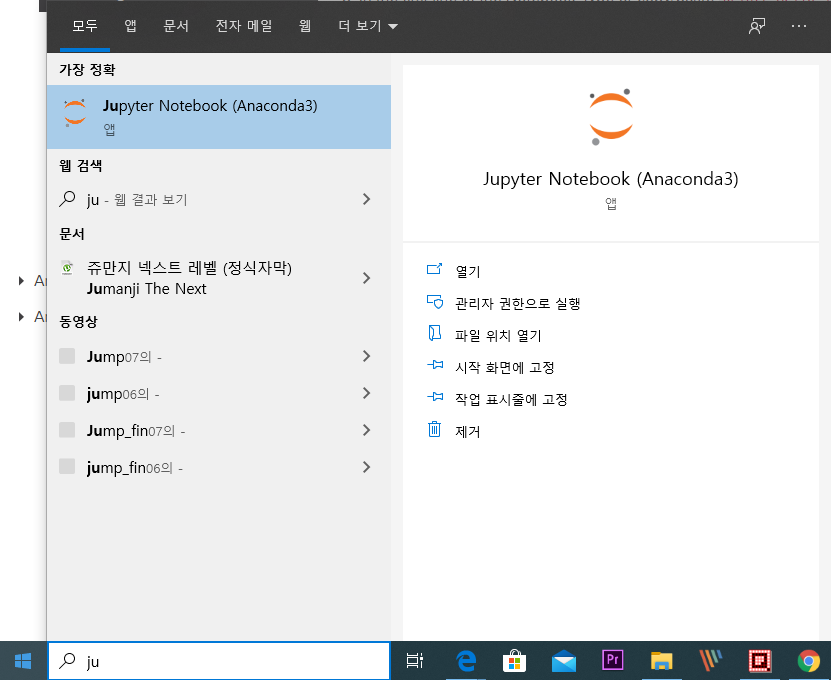This screenshot has height=680, width=831.
Task: Launch Google Chrome from the taskbar
Action: tap(809, 661)
